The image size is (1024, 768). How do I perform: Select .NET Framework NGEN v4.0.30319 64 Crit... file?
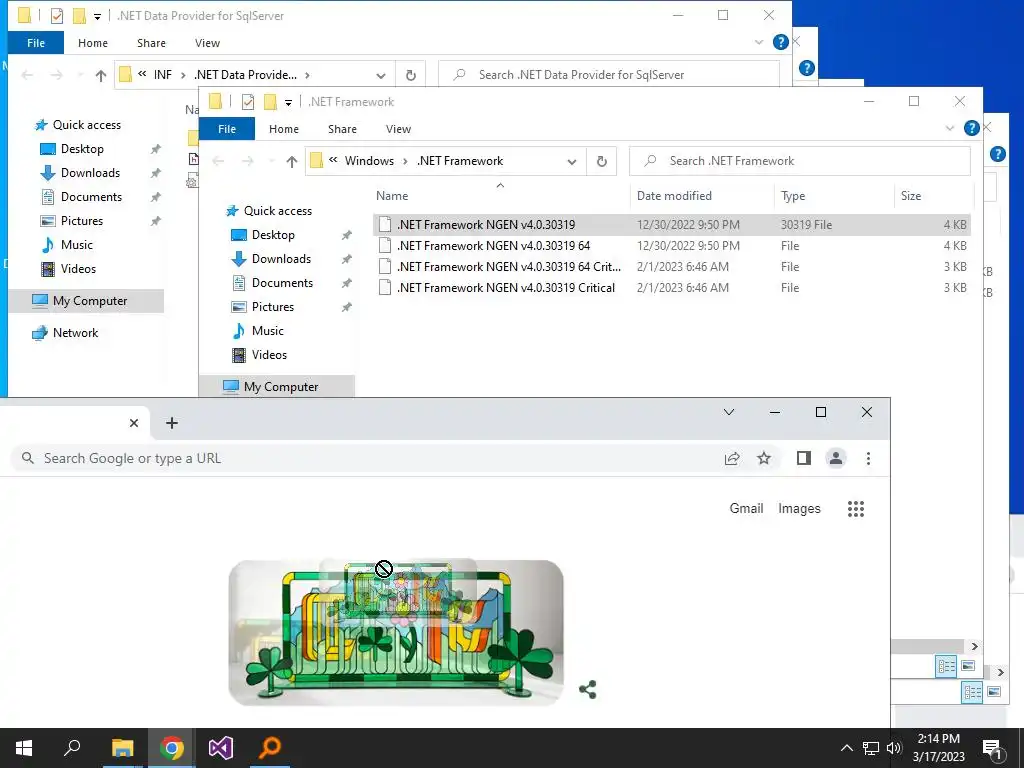click(671, 266)
